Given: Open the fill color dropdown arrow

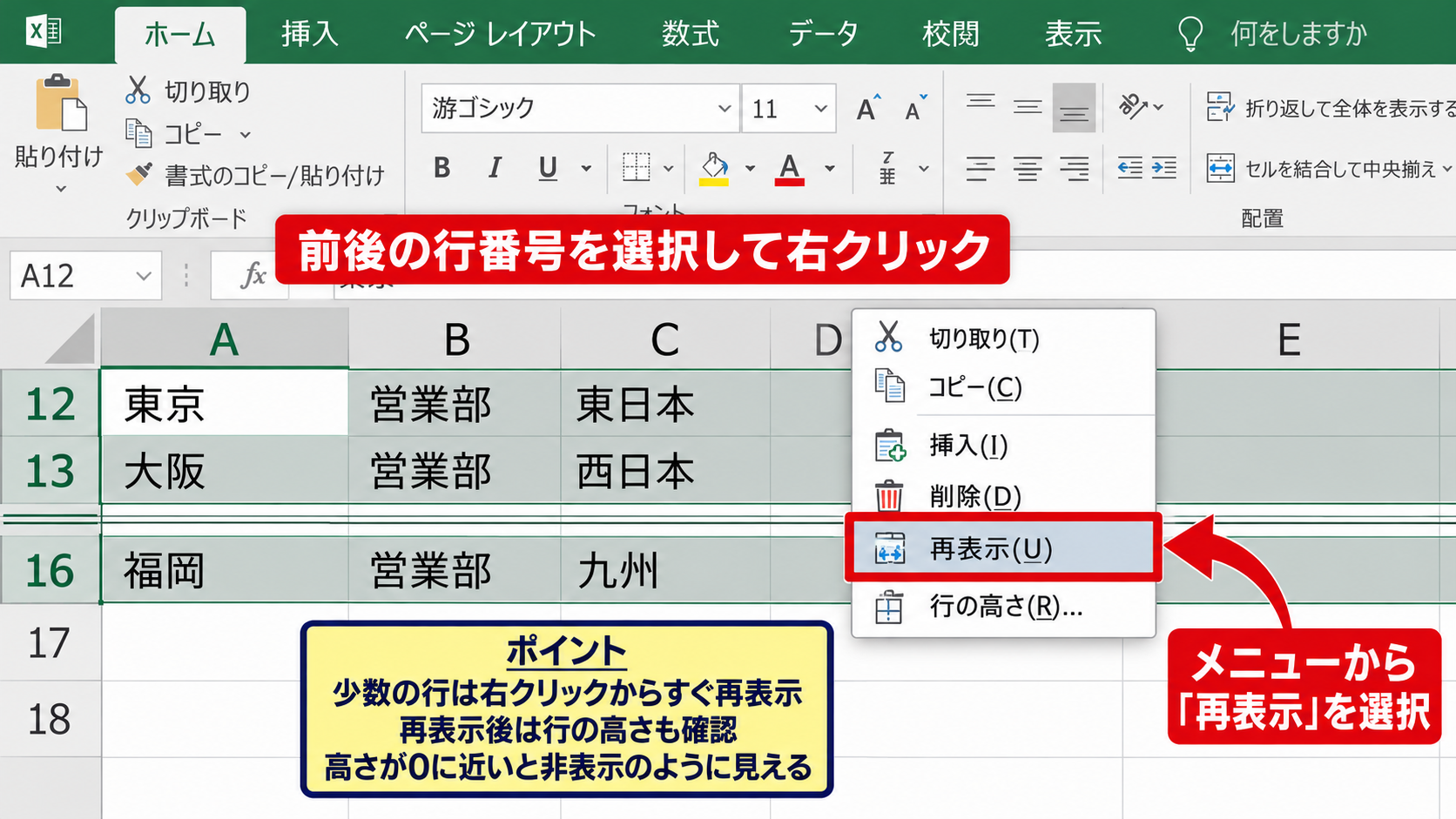Looking at the screenshot, I should [x=750, y=168].
